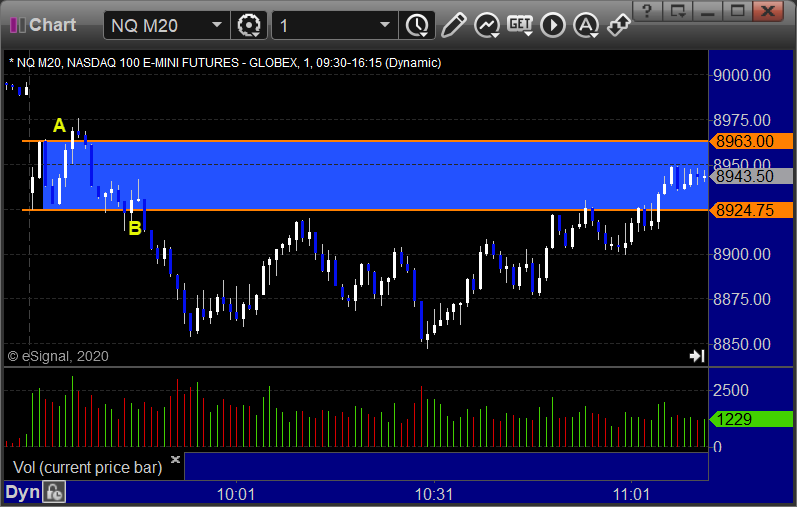Close the Vol study tab
The image size is (797, 507).
pos(175,459)
